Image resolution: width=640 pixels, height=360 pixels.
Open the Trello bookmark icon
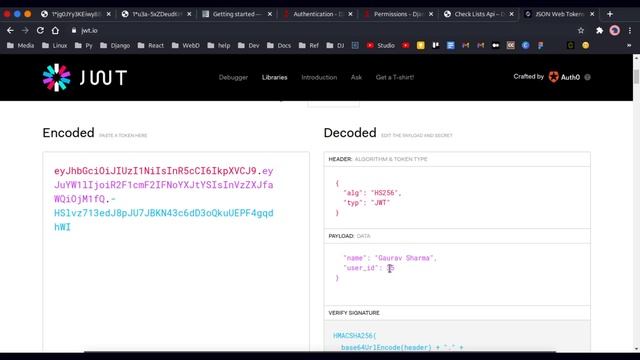pos(436,45)
